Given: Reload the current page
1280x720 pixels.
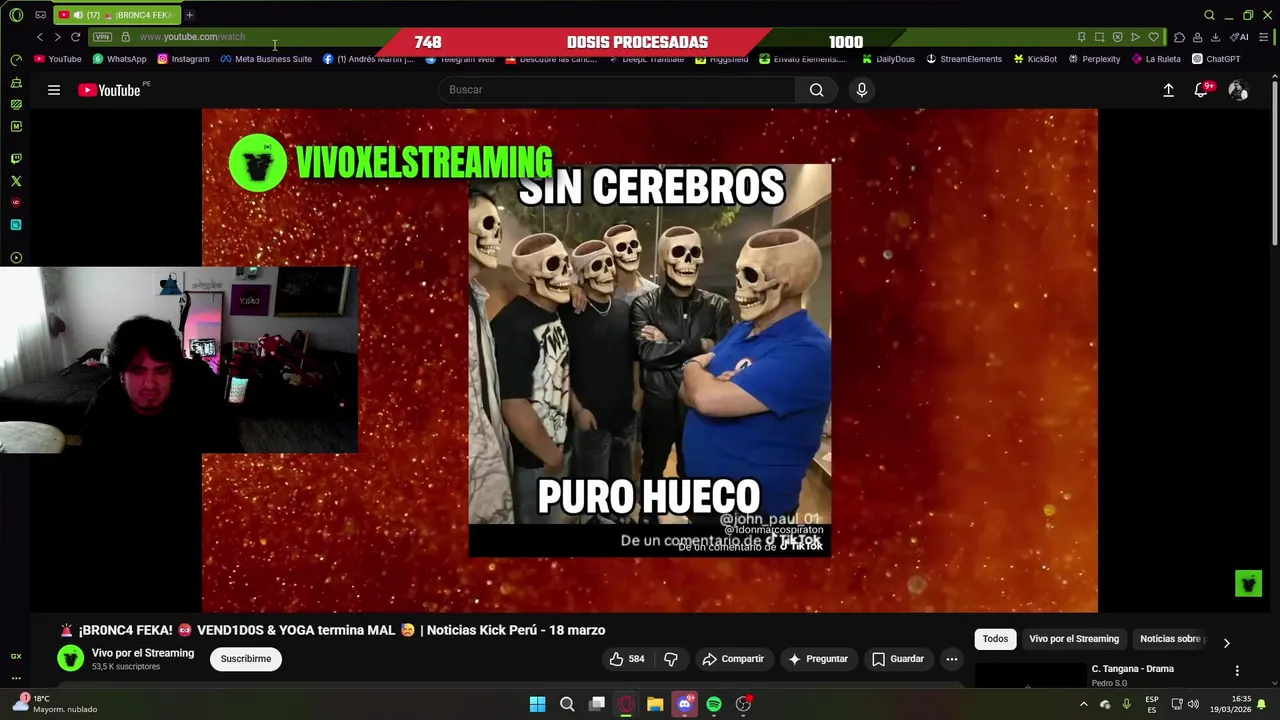Looking at the screenshot, I should 75,37.
